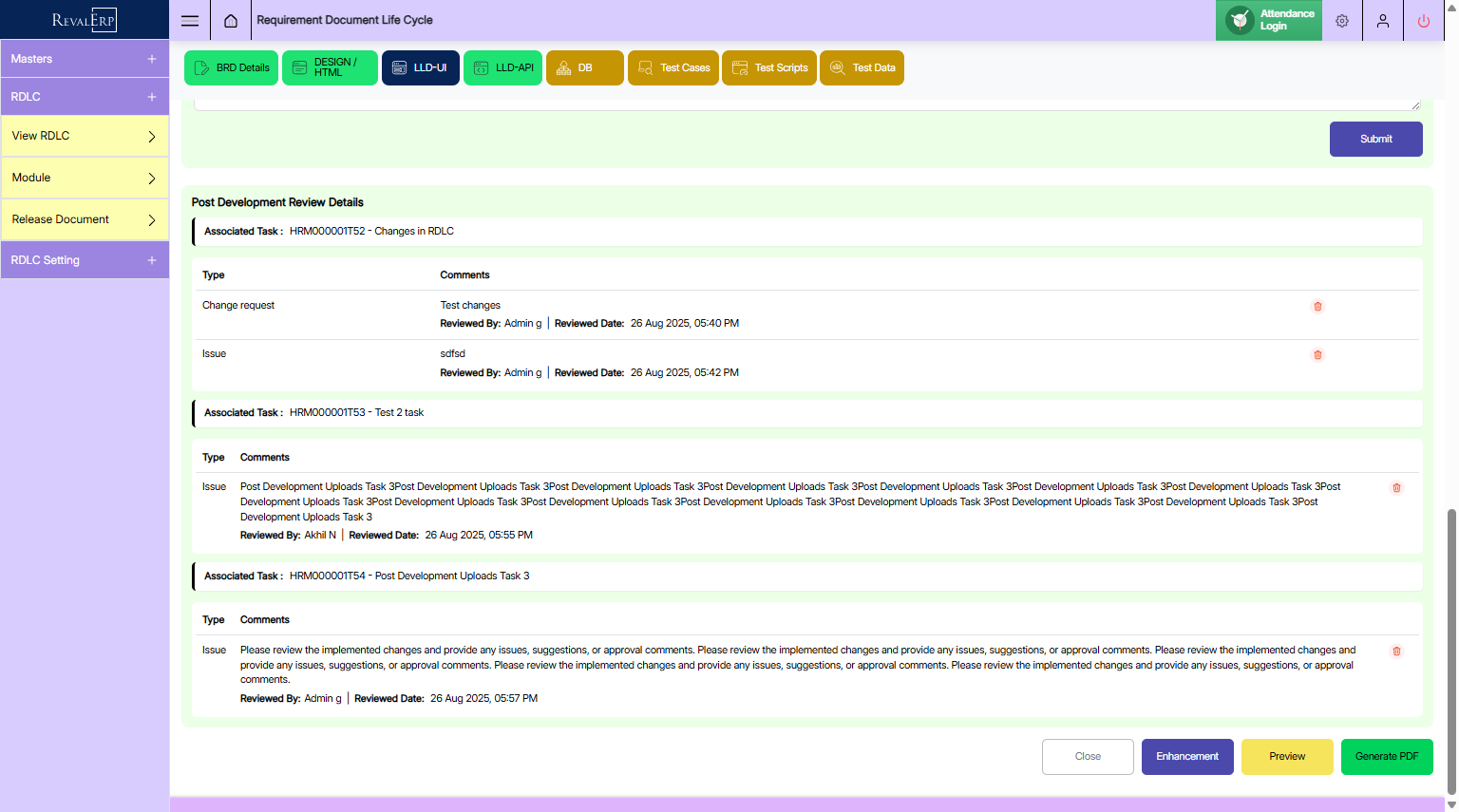The width and height of the screenshot is (1459, 812).
Task: Switch to the BRD Details tab
Action: coord(232,68)
